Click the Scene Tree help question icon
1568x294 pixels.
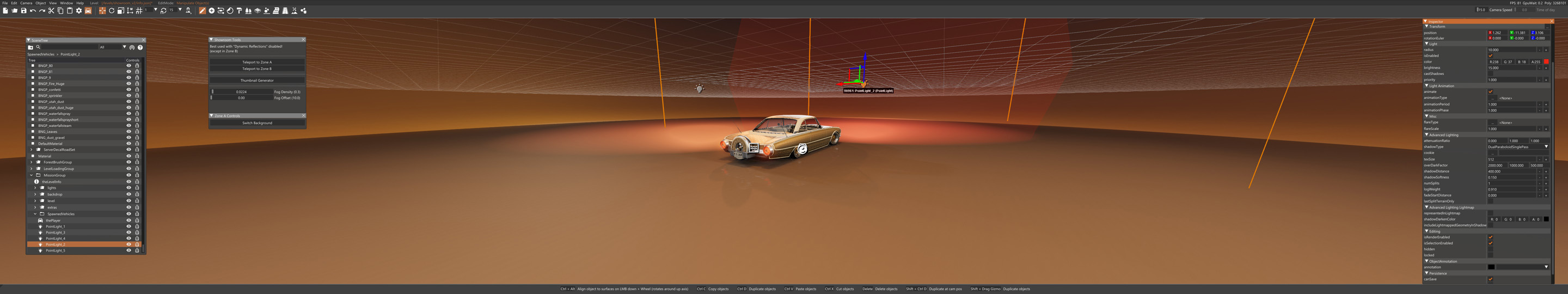pyautogui.click(x=140, y=47)
